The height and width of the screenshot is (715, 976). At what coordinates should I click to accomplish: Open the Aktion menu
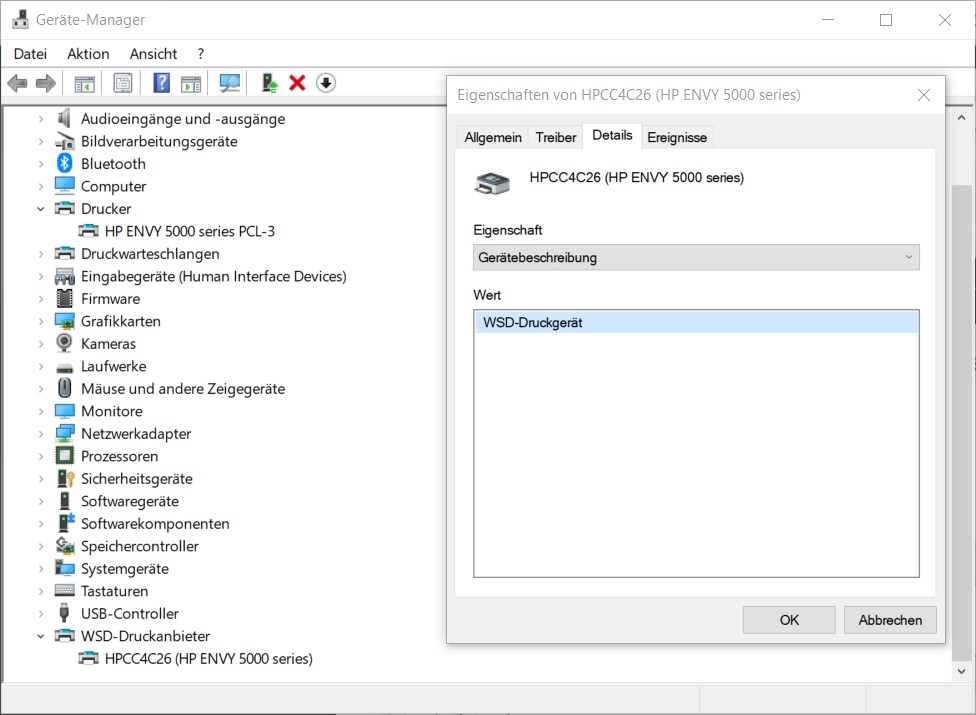[88, 54]
